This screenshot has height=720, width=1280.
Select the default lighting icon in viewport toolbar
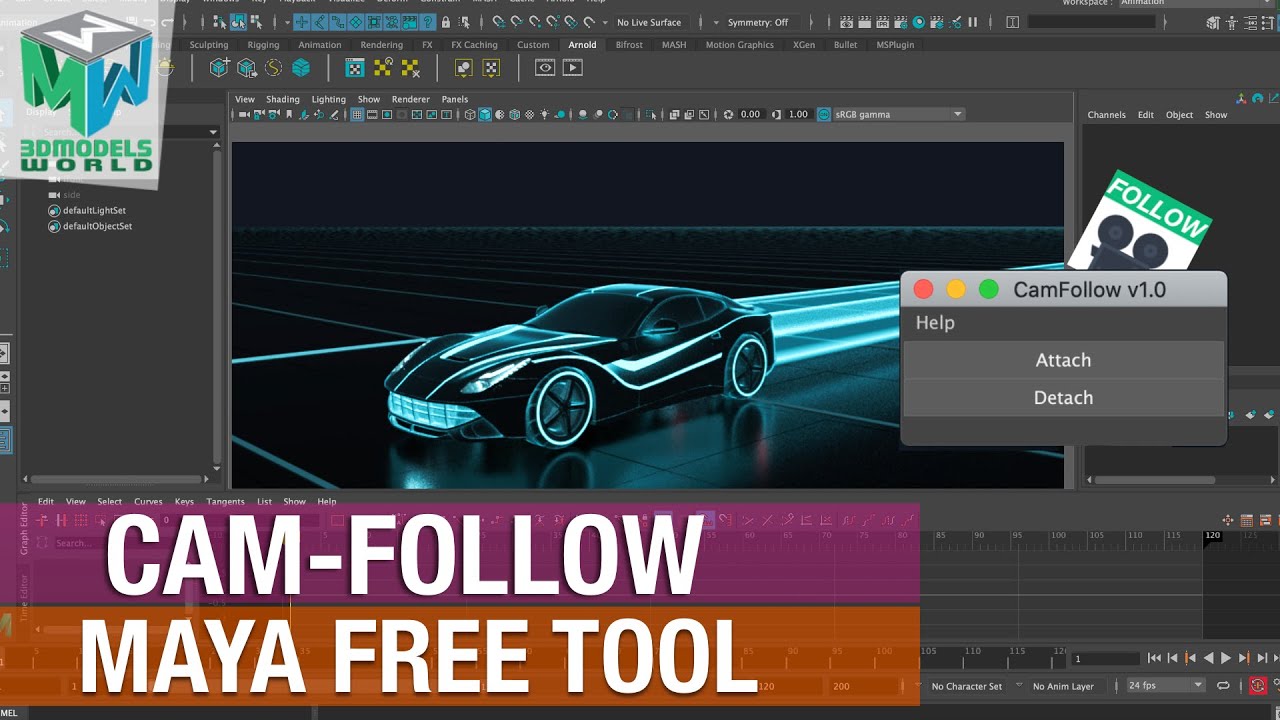[544, 114]
